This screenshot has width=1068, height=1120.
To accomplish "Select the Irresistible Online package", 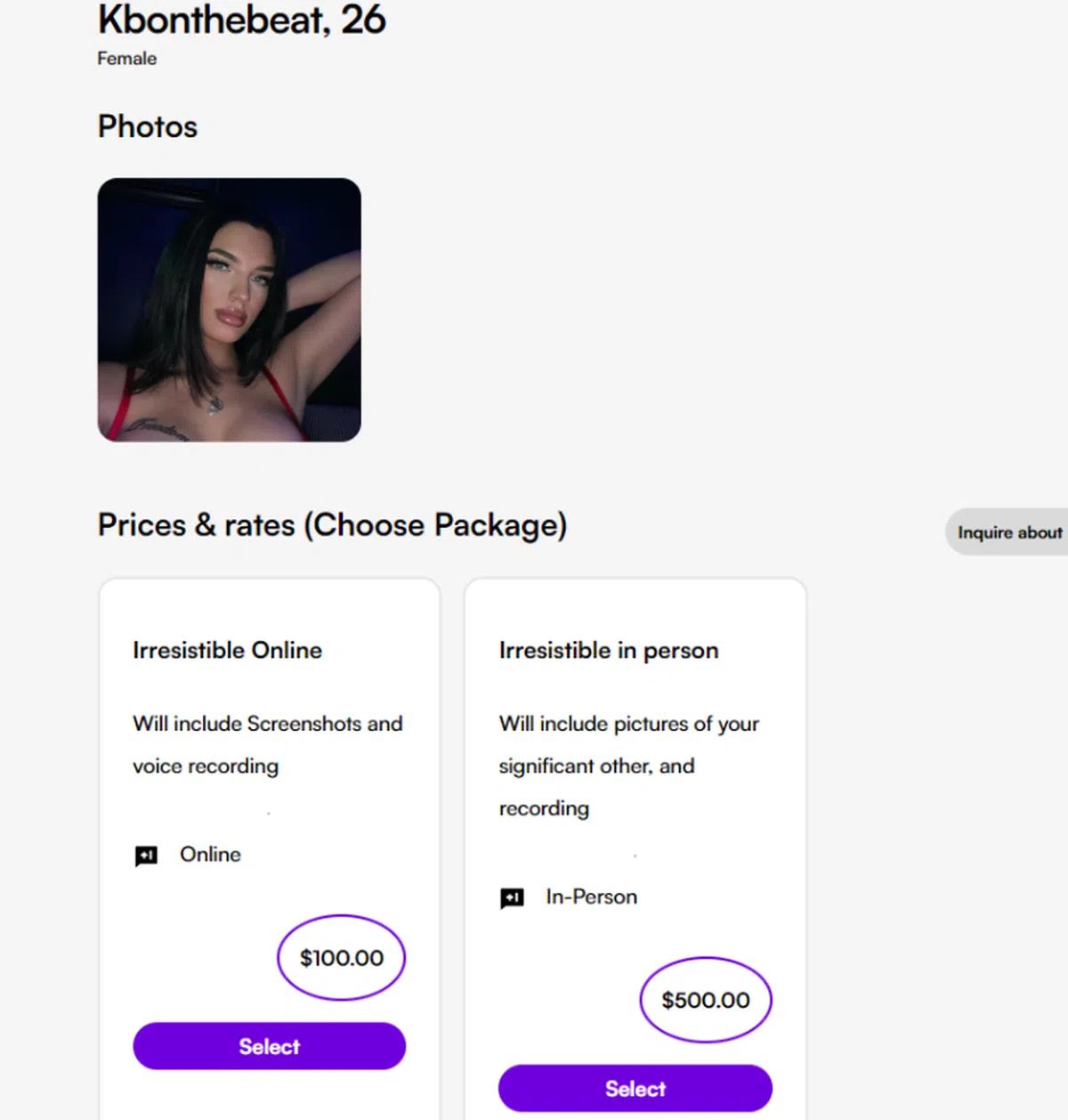I will (x=269, y=1046).
